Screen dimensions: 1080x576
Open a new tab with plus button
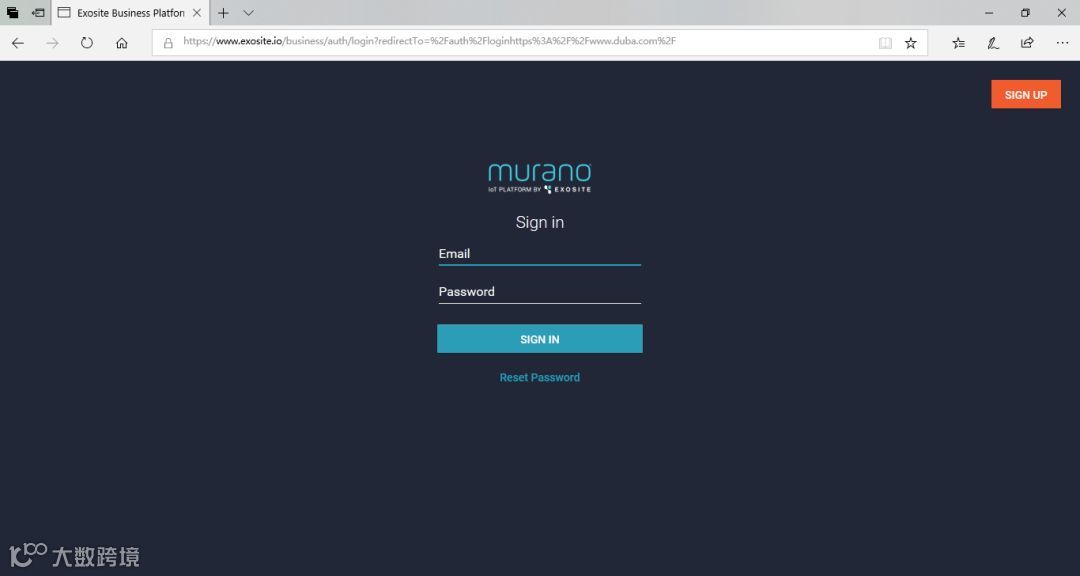click(223, 12)
